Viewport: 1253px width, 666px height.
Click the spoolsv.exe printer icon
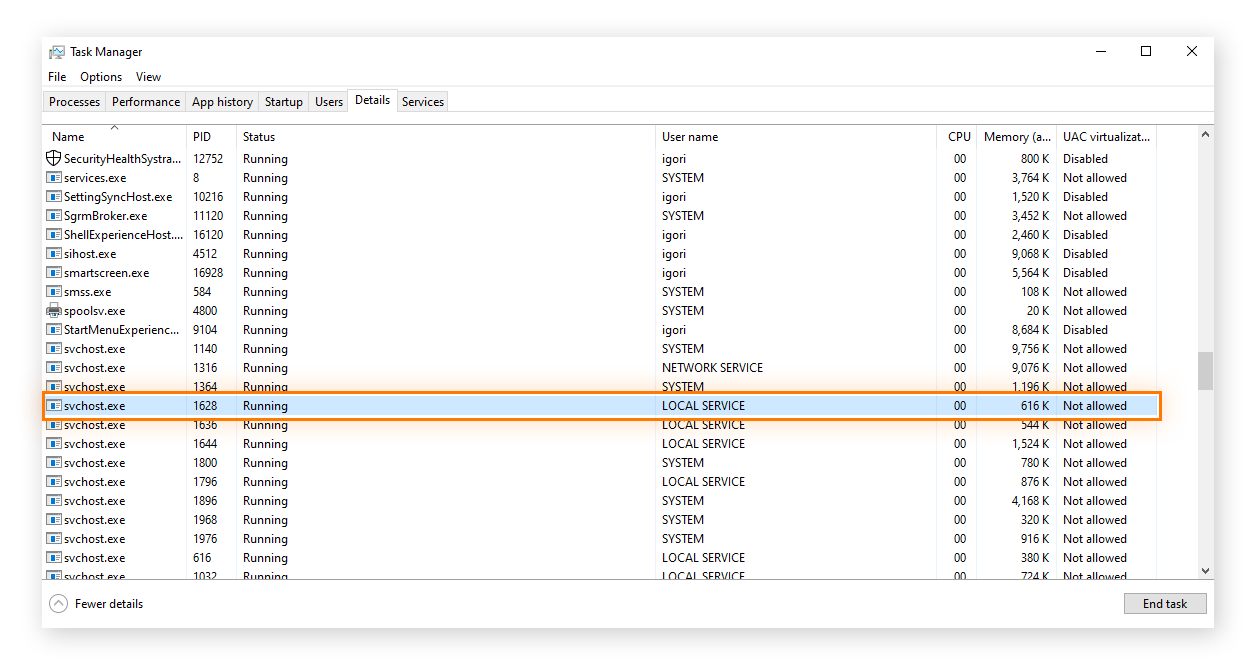pyautogui.click(x=54, y=310)
